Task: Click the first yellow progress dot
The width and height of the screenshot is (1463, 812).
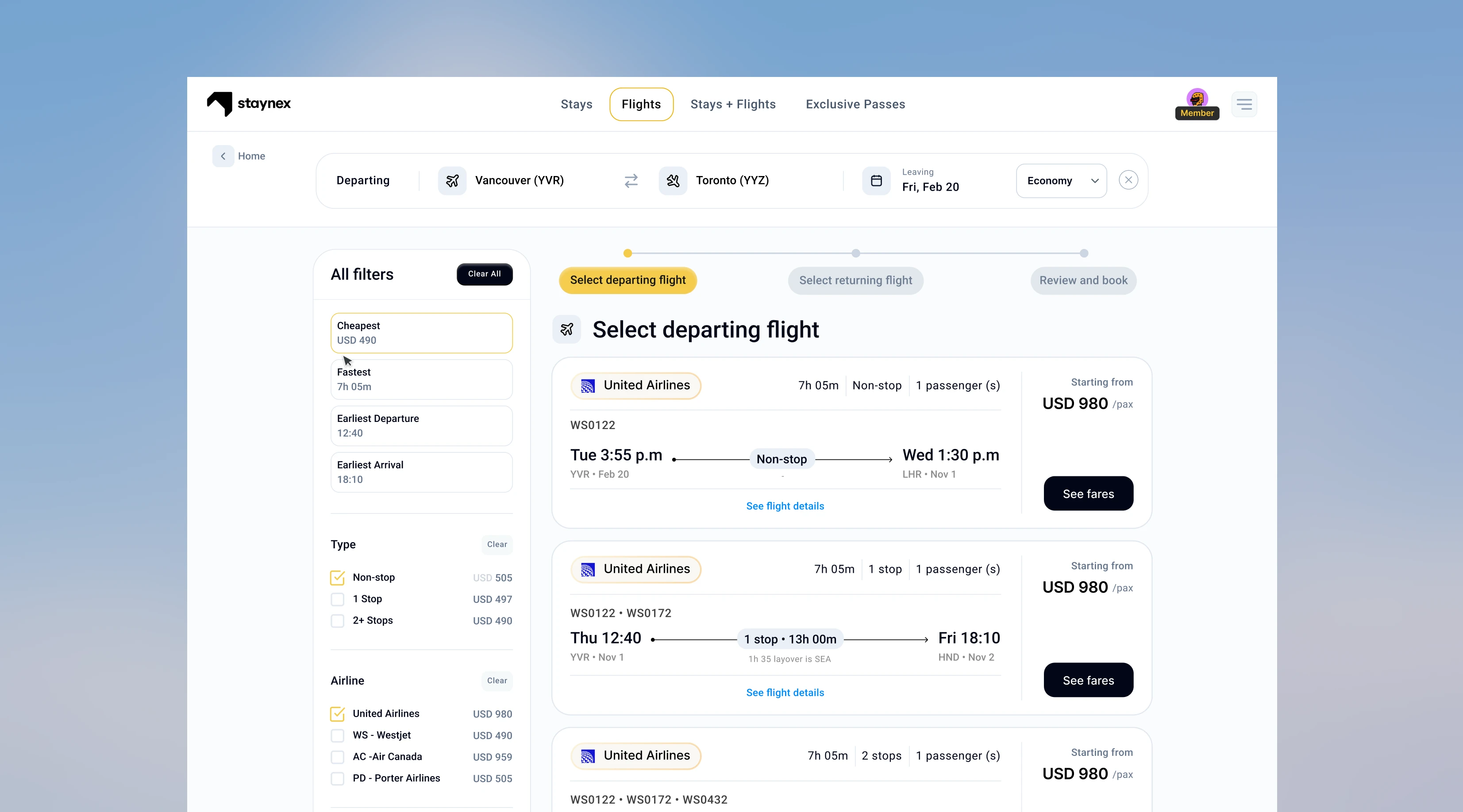Action: 628,253
